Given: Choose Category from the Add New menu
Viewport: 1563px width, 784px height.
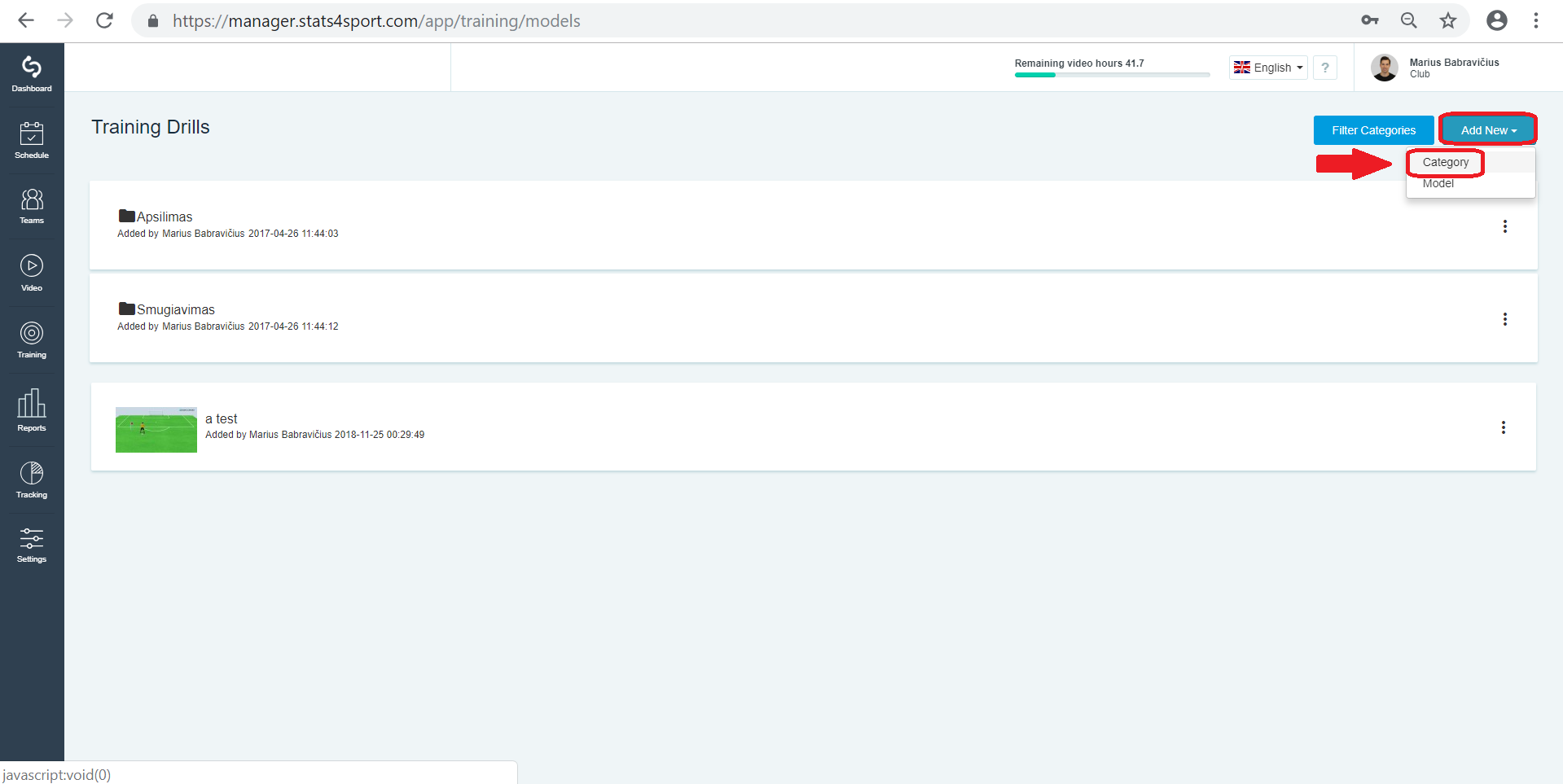Looking at the screenshot, I should pyautogui.click(x=1446, y=162).
